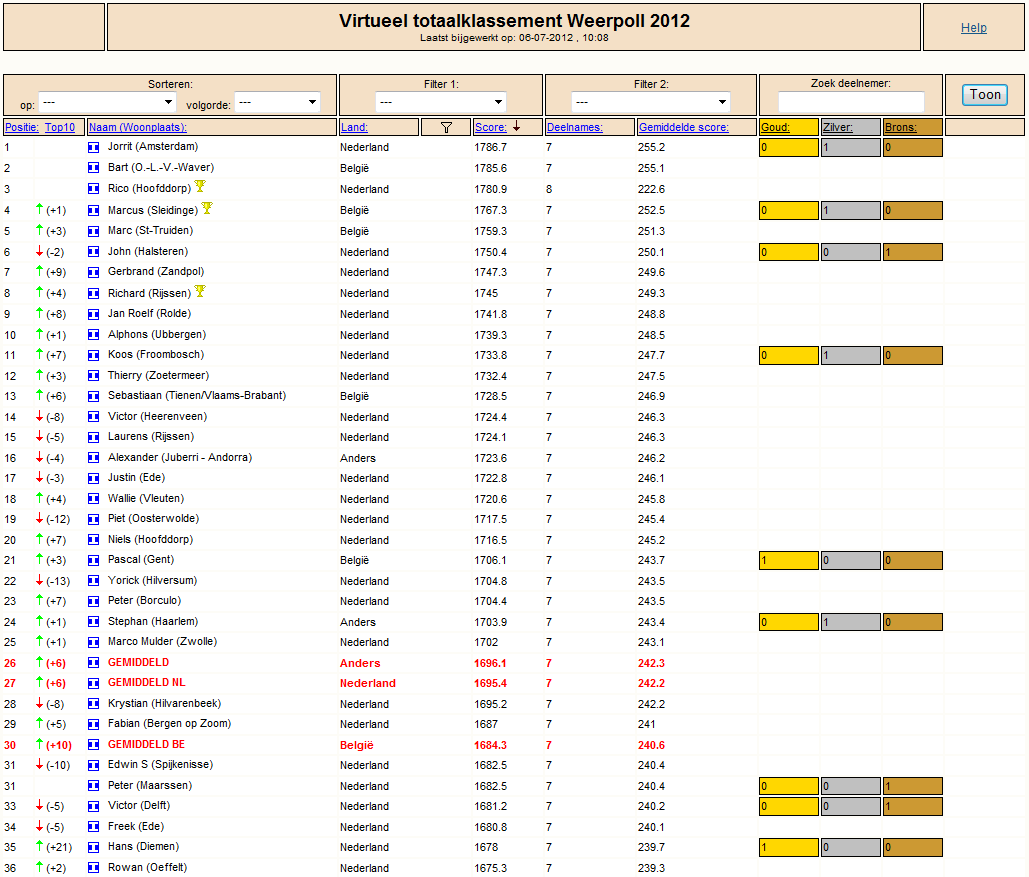Open the Filter 2 dropdown
The height and width of the screenshot is (877, 1029).
651,102
